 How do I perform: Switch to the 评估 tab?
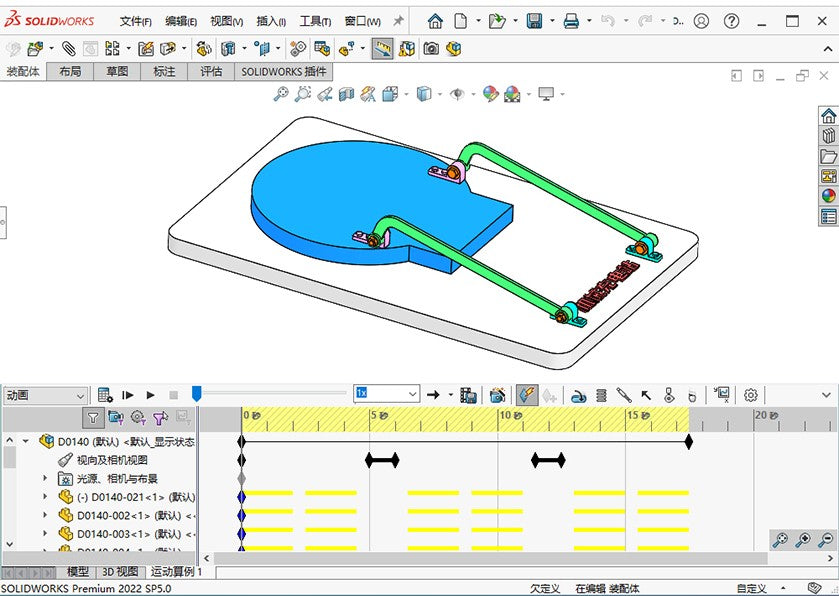click(211, 72)
